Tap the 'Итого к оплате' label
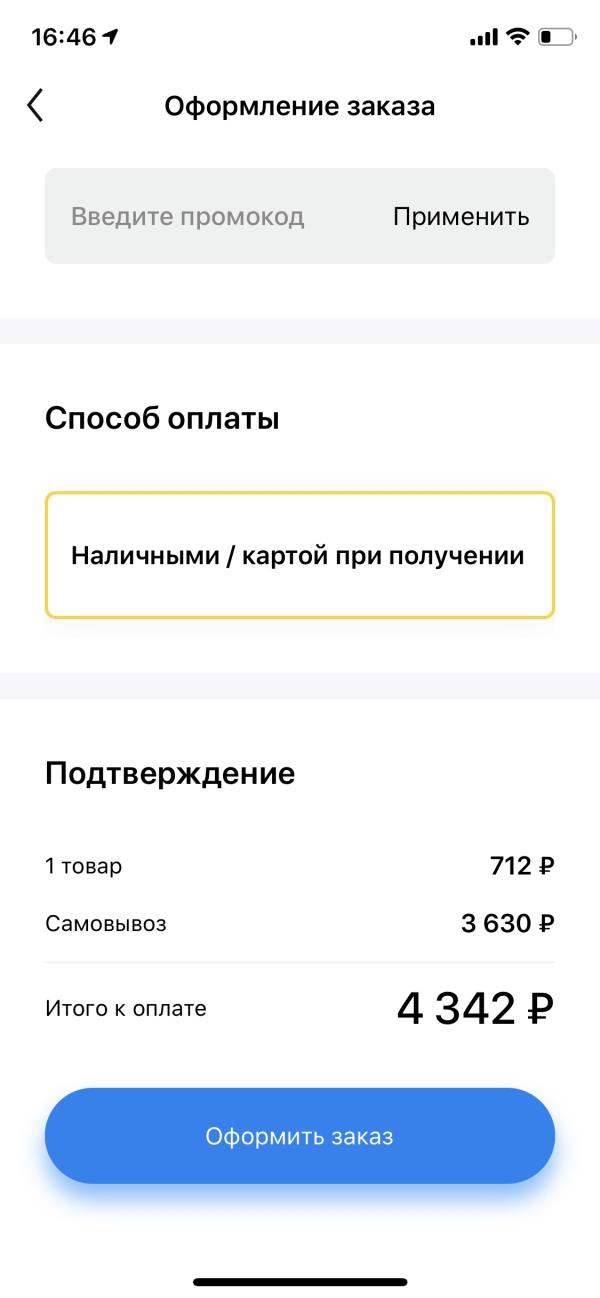The width and height of the screenshot is (600, 1298). (126, 1009)
